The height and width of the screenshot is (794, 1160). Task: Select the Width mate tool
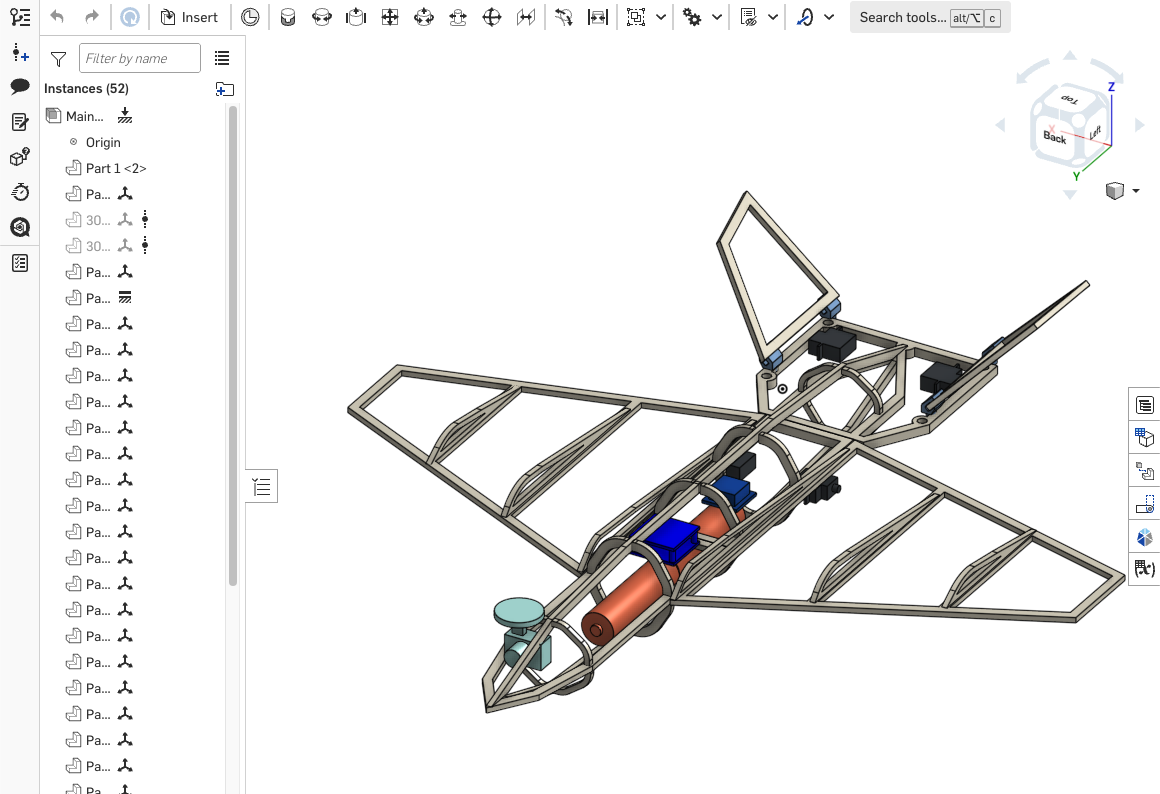click(598, 17)
